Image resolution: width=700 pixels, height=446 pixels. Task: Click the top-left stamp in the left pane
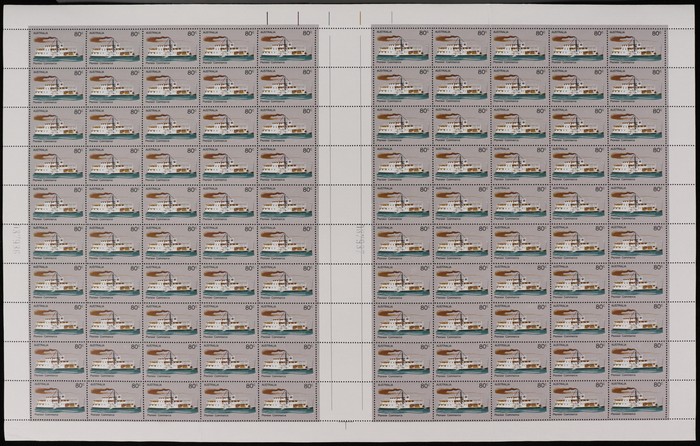pyautogui.click(x=57, y=47)
